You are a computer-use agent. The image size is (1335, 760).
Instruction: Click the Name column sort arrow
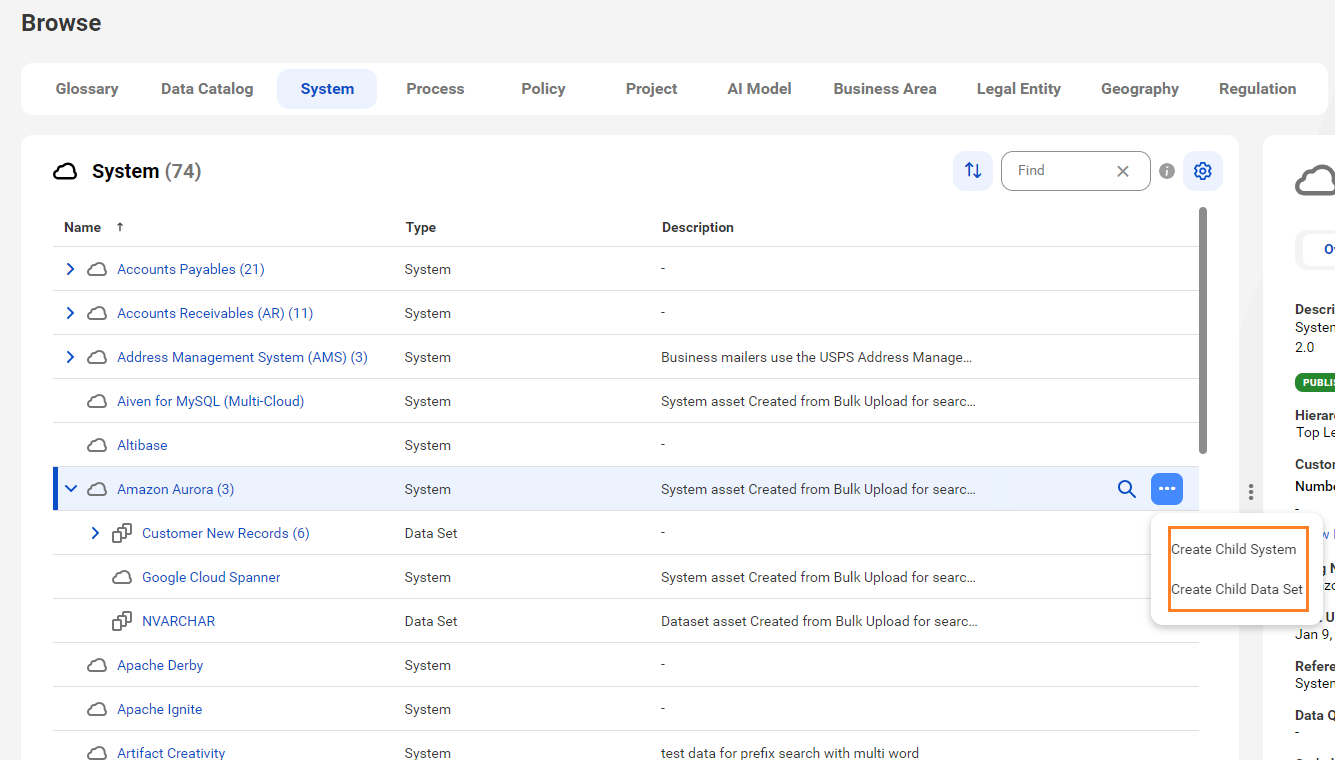(120, 227)
